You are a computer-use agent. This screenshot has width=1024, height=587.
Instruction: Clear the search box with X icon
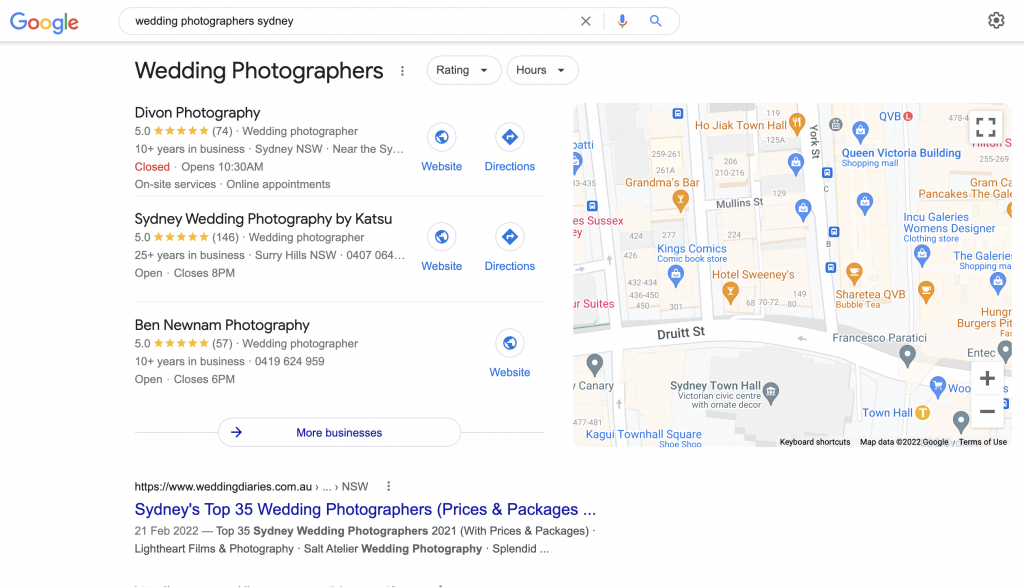586,21
